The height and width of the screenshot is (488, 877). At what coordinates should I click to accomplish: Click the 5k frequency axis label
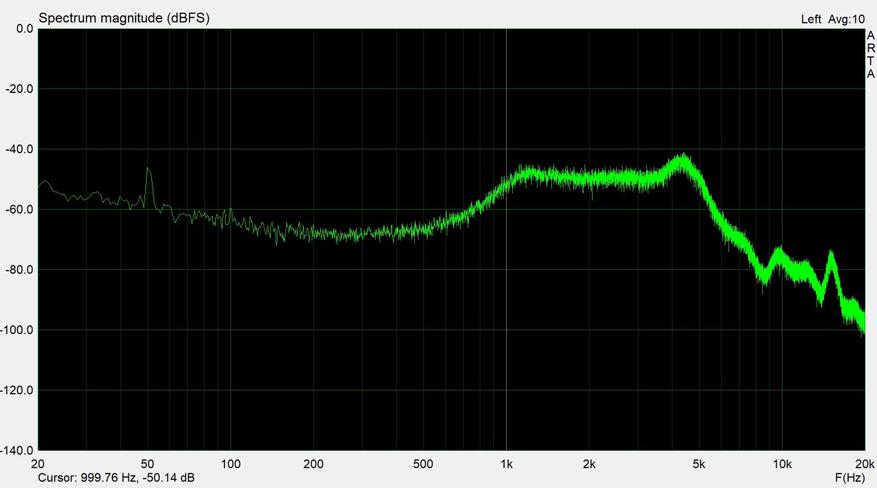(699, 464)
